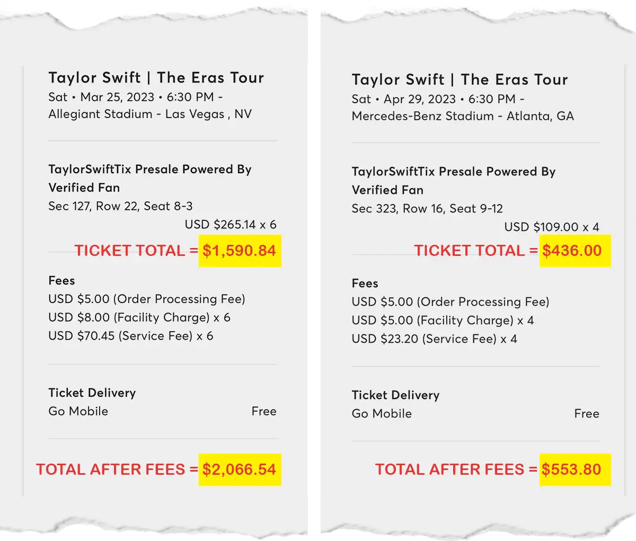This screenshot has height=541, width=636.
Task: Click the USD $109.00 x 4 price
Action: point(552,227)
